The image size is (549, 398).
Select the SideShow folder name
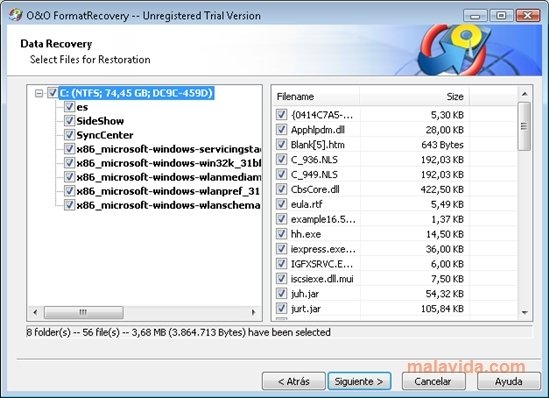coord(100,121)
